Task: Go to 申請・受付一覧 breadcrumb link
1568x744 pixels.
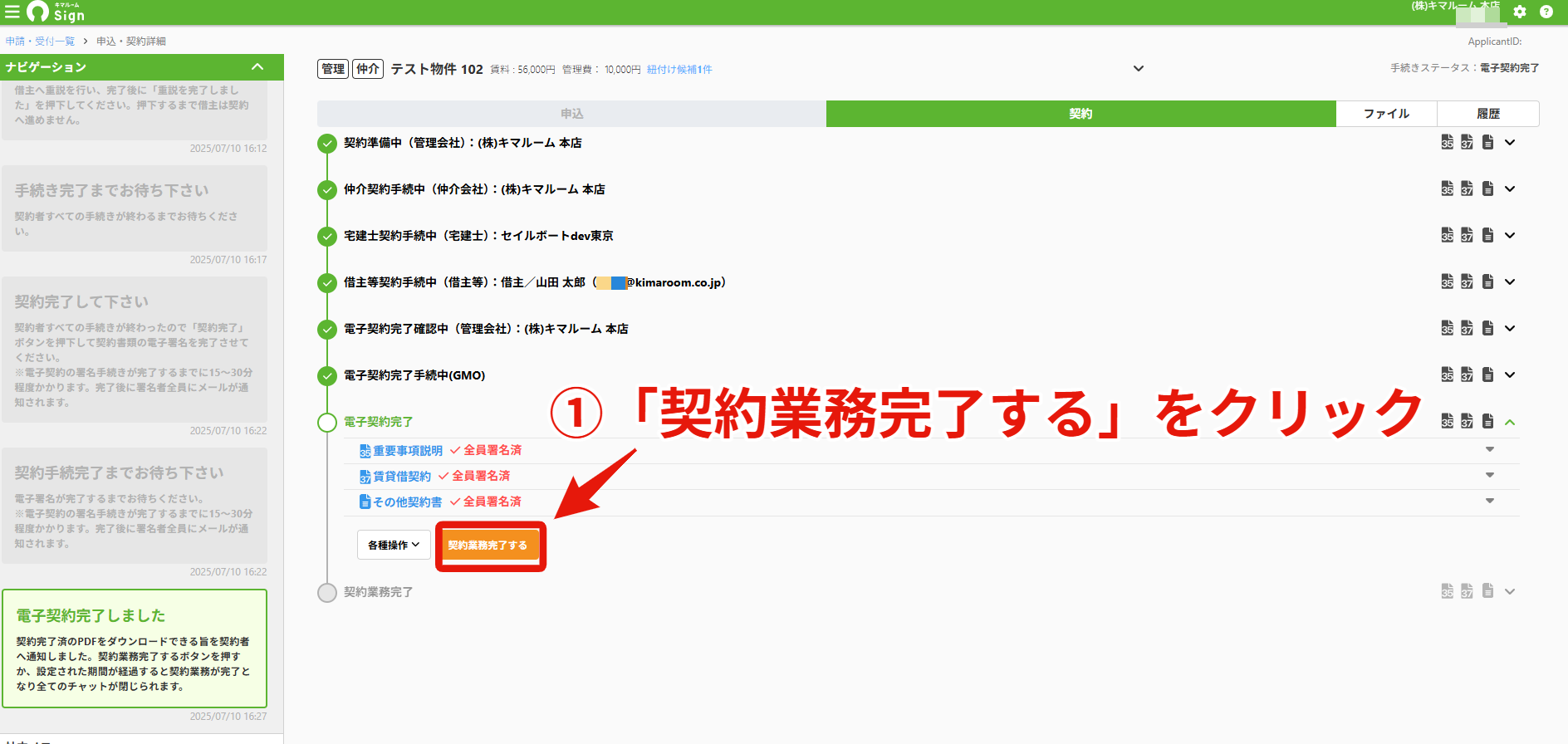Action: 40,41
